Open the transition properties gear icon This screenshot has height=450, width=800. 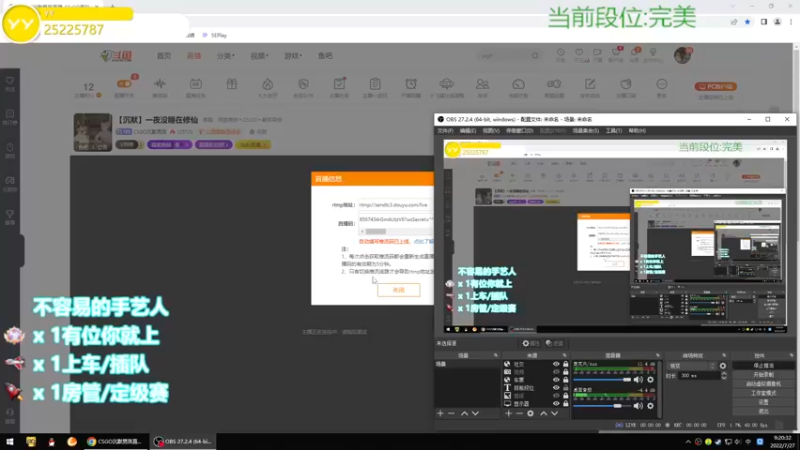[x=722, y=366]
